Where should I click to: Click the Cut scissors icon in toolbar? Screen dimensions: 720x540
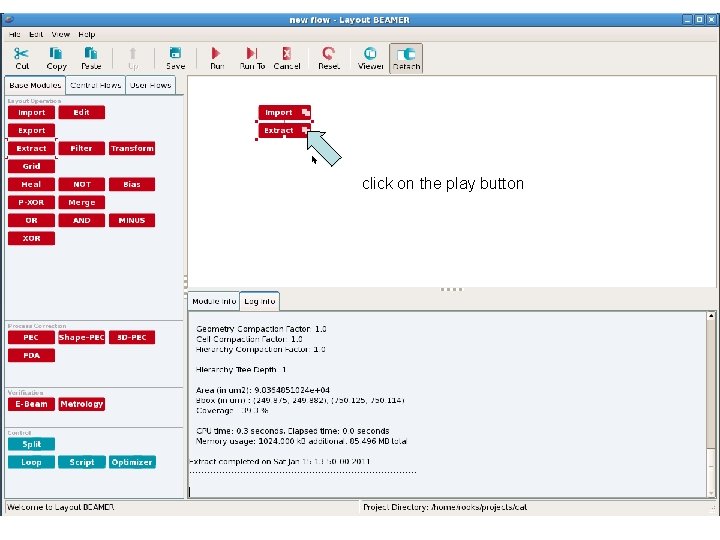(21, 53)
